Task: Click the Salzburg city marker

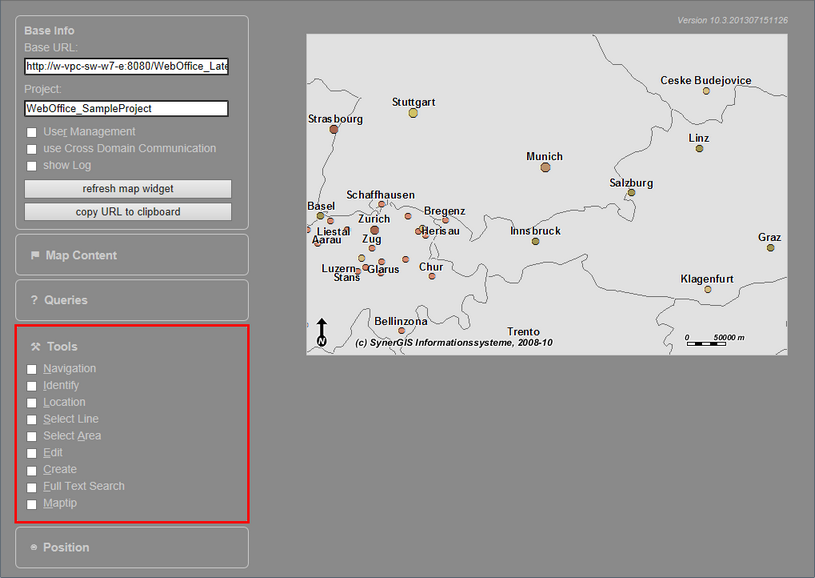Action: (631, 195)
